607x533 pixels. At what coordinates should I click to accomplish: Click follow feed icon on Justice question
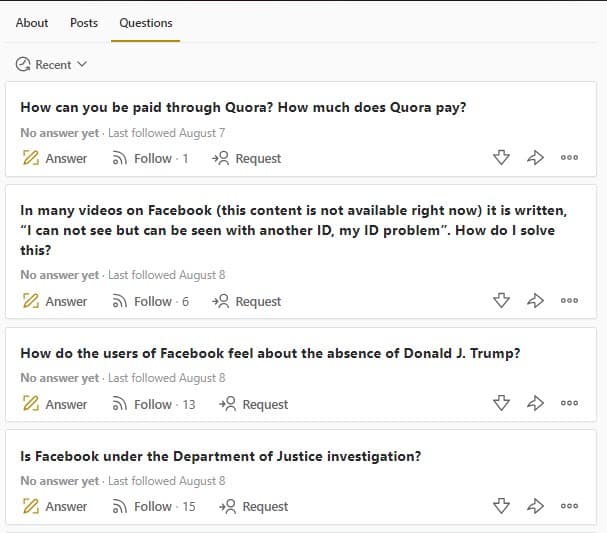coord(119,506)
